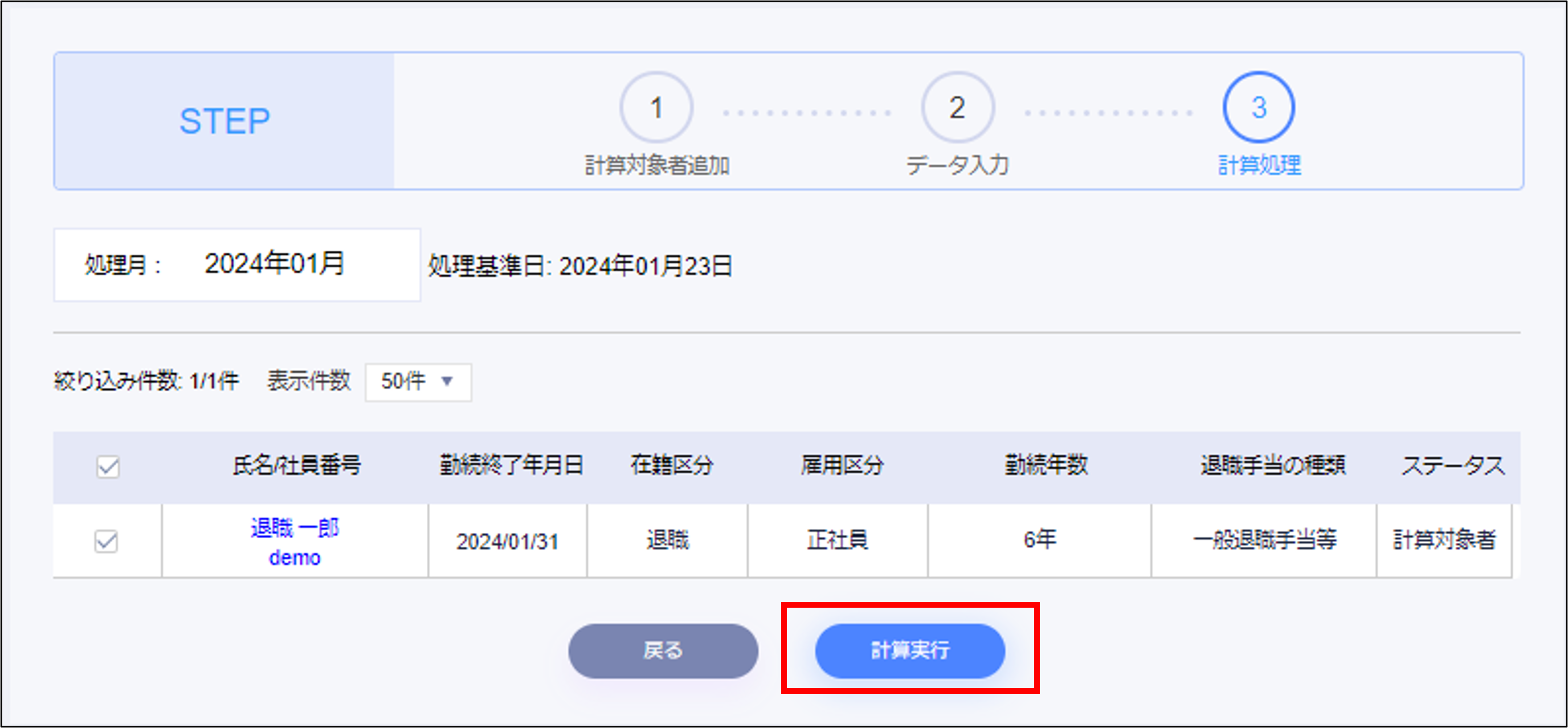Image resolution: width=1568 pixels, height=728 pixels.
Task: Click step 1 circle icon
Action: (x=656, y=108)
